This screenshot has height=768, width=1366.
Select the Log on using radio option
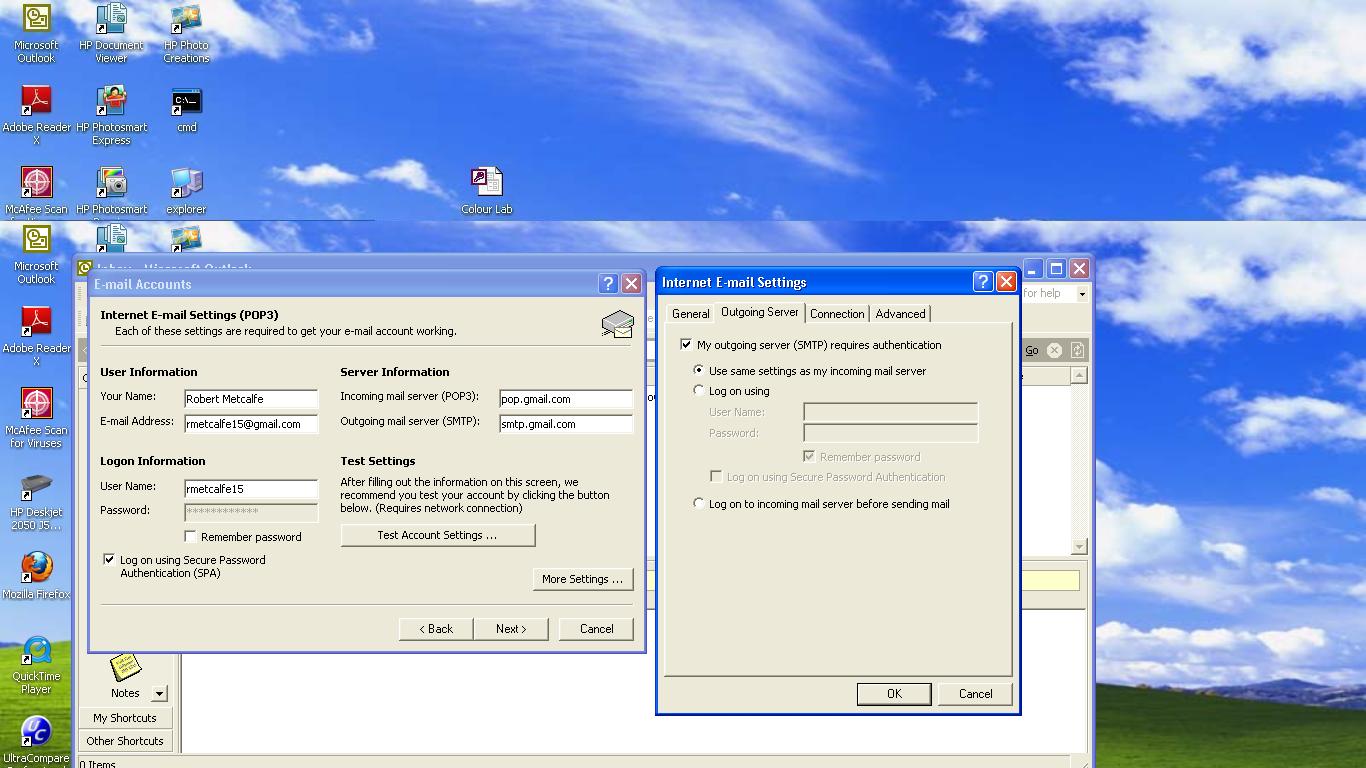pyautogui.click(x=699, y=391)
